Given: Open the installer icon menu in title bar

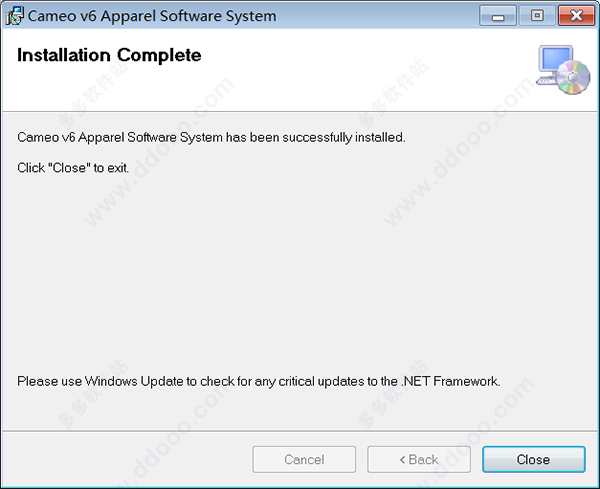Looking at the screenshot, I should (x=14, y=16).
